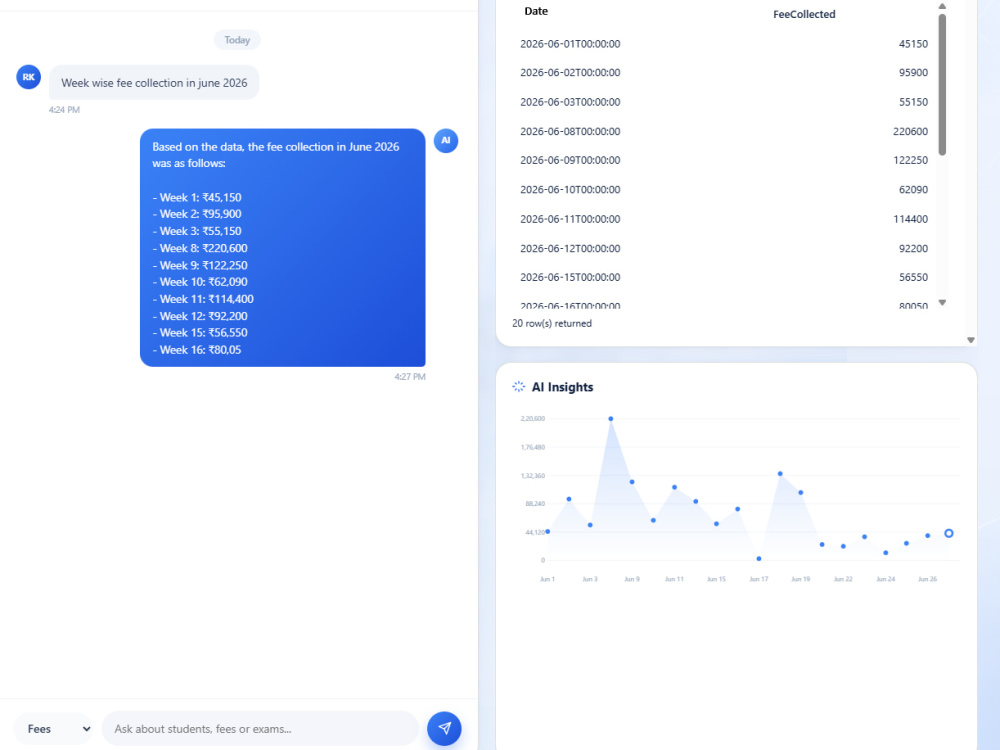
Task: Click the fee value 92200
Action: [x=913, y=248]
